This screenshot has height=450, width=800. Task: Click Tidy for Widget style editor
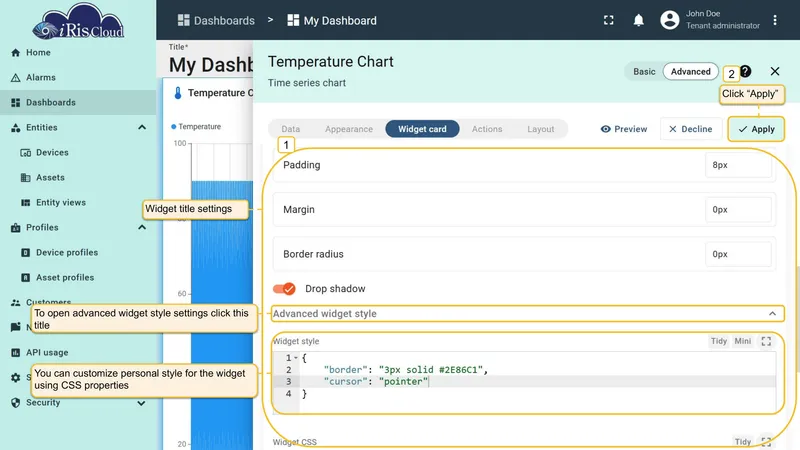tap(719, 341)
